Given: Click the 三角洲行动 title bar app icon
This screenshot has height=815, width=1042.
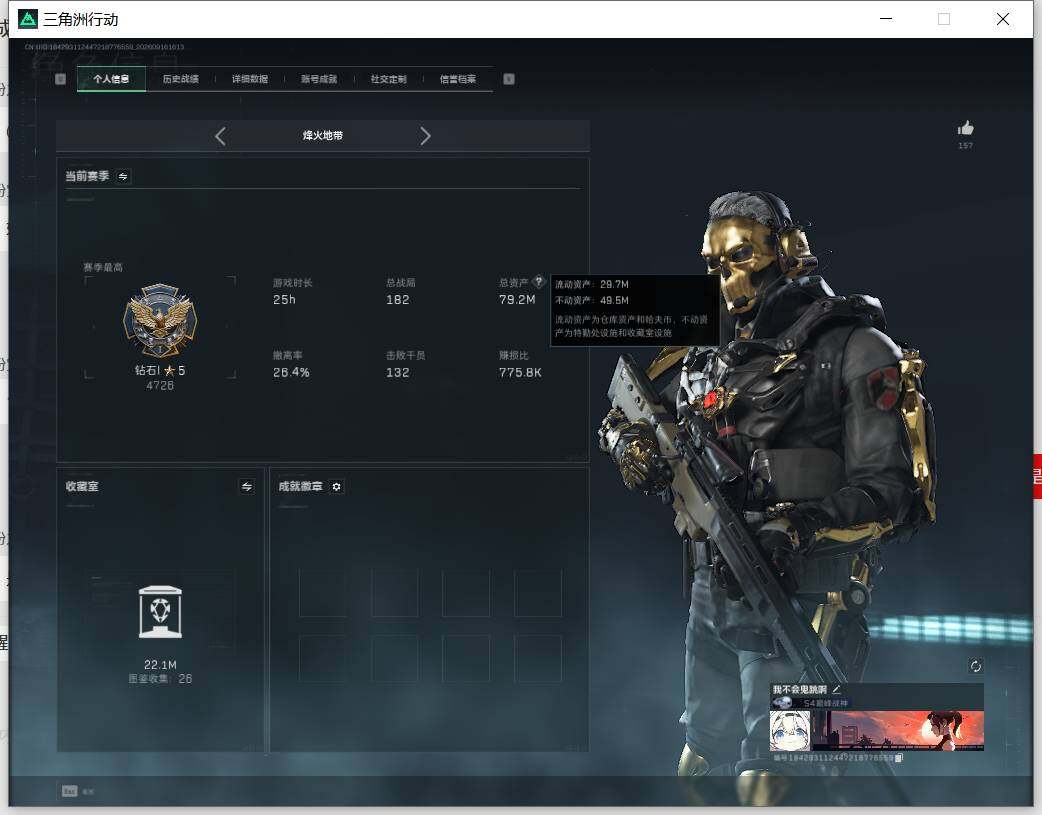Looking at the screenshot, I should pos(27,19).
